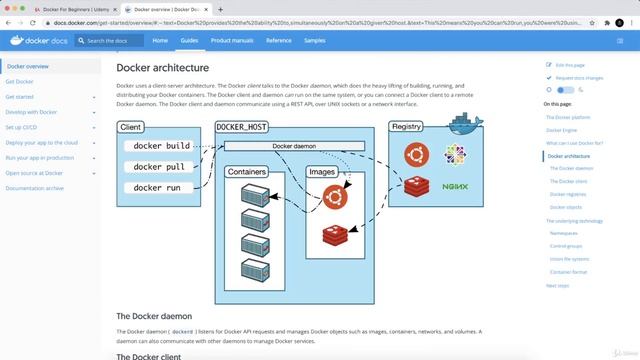Jump to Next steps in page contents
640x360 pixels.
click(x=557, y=286)
